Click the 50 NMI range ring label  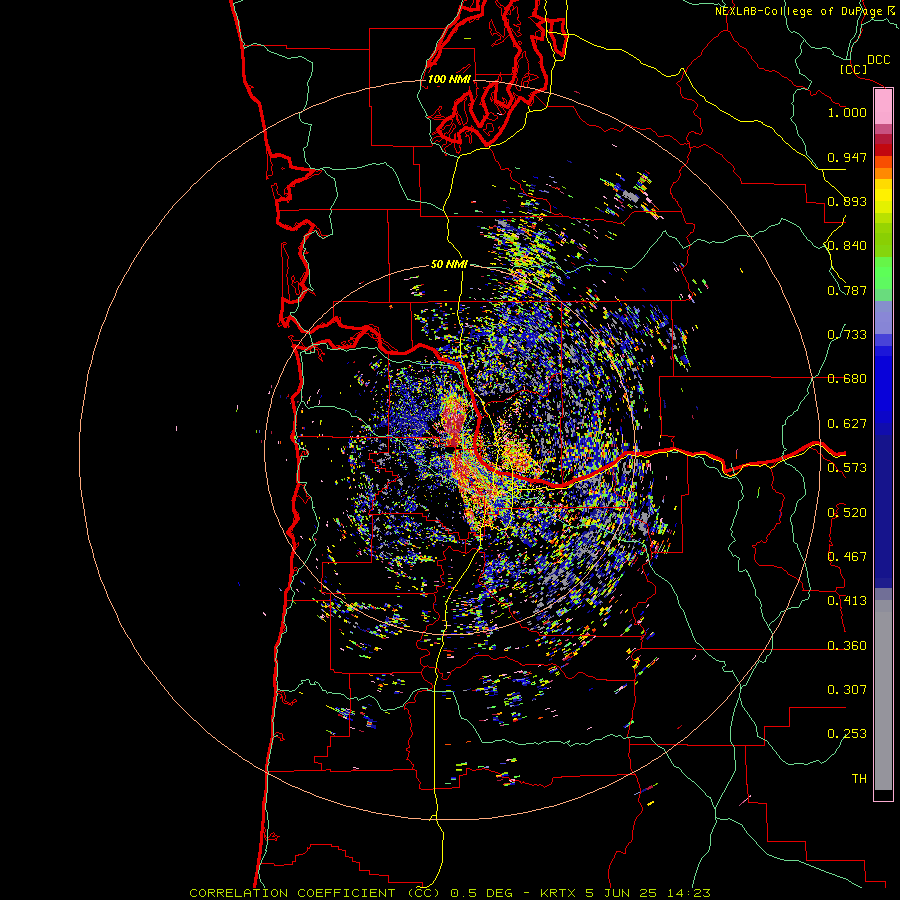449,265
